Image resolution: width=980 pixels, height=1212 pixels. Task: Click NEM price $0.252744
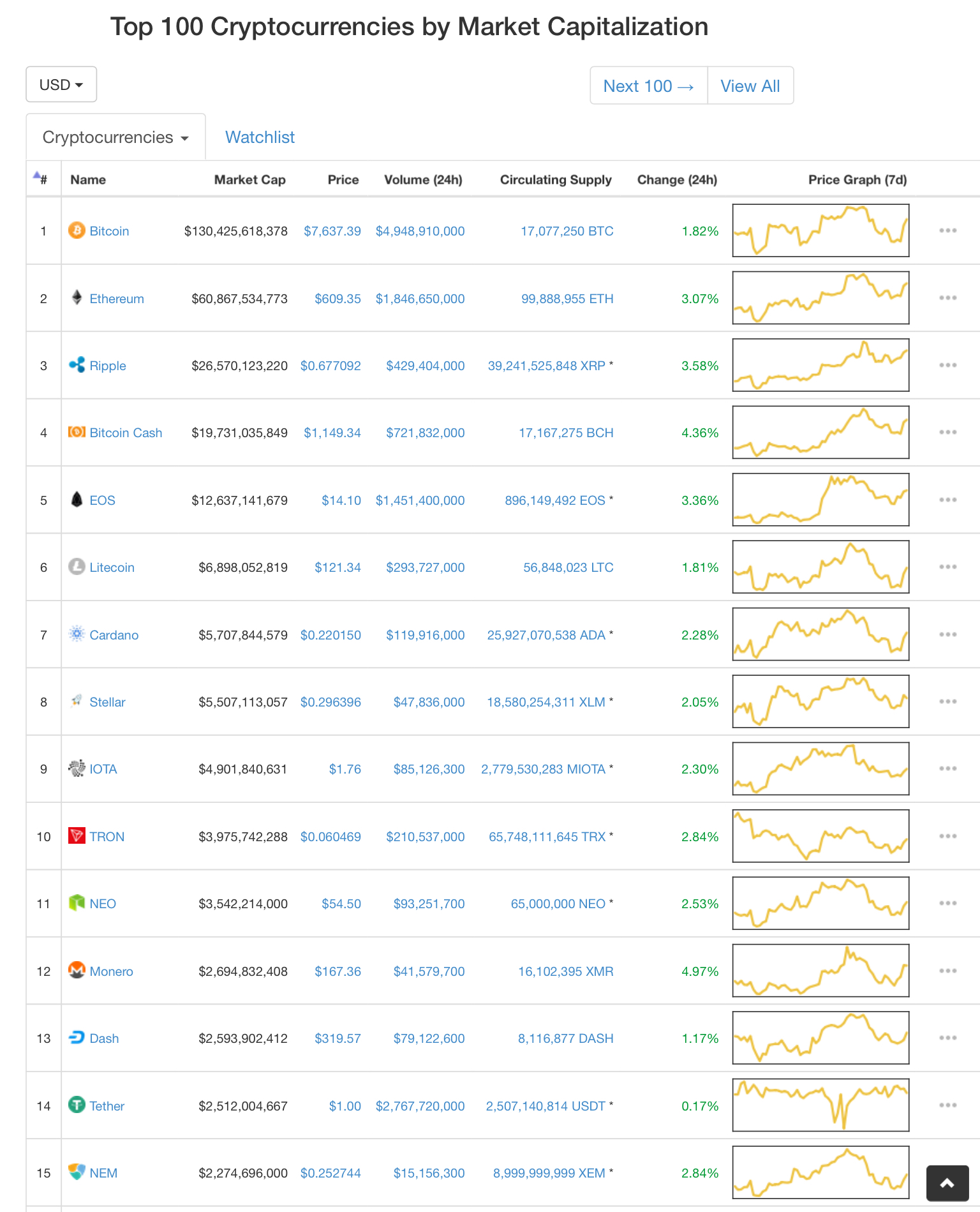pos(330,1173)
